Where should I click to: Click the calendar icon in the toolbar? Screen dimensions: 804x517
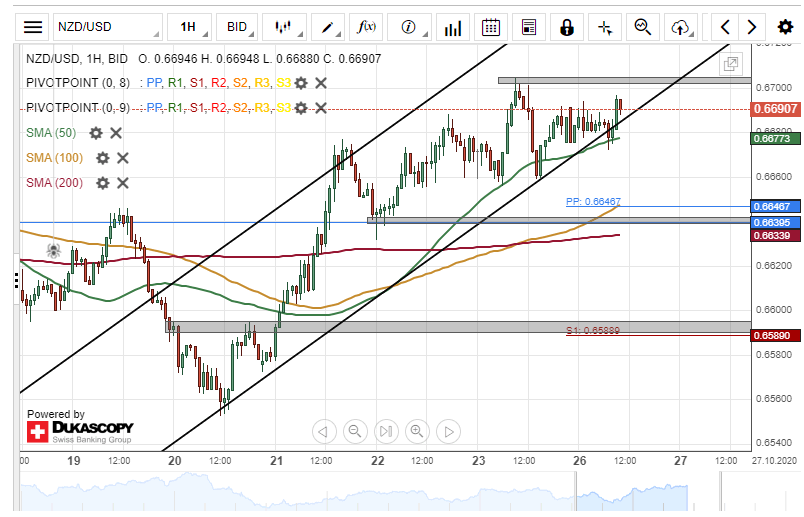[x=491, y=27]
